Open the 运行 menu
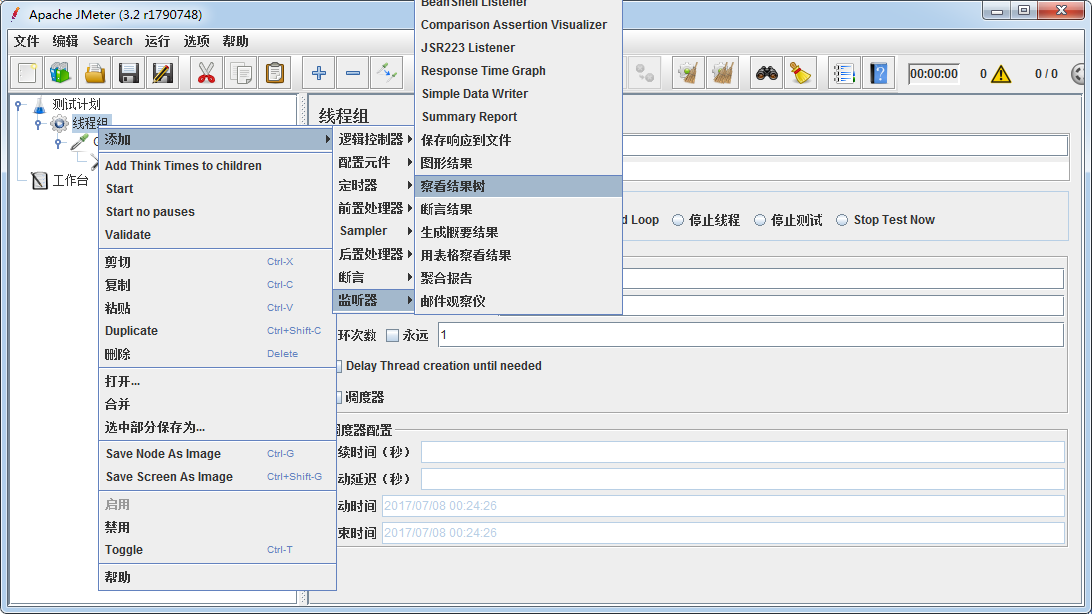1092x614 pixels. pyautogui.click(x=157, y=41)
